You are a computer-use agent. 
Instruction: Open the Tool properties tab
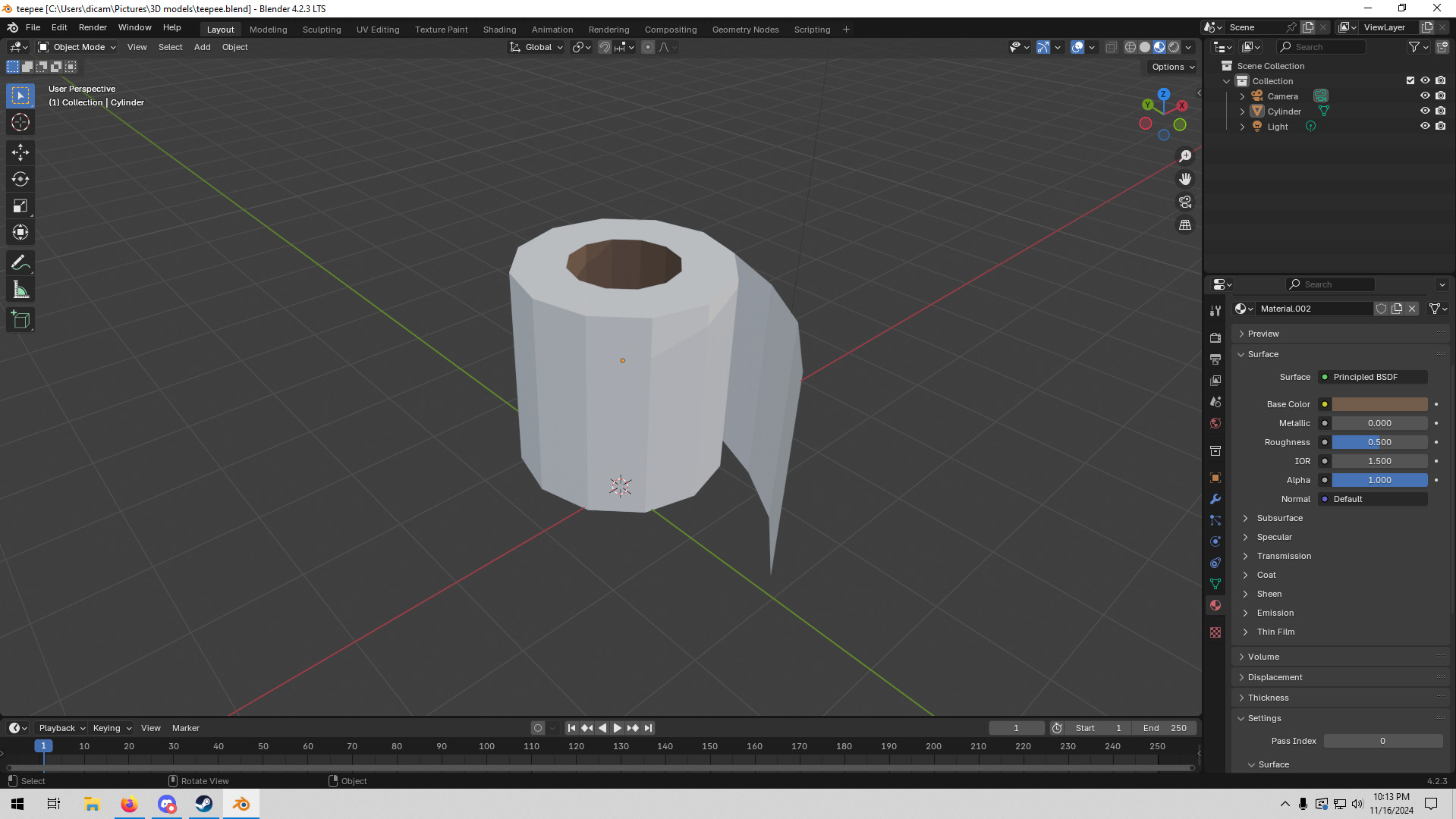[1215, 311]
